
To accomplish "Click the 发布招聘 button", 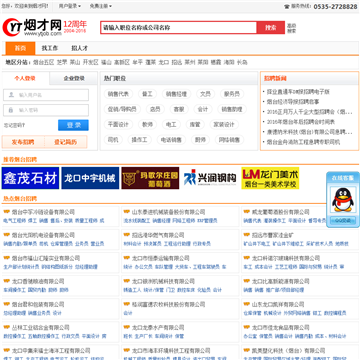I will click(23, 142).
